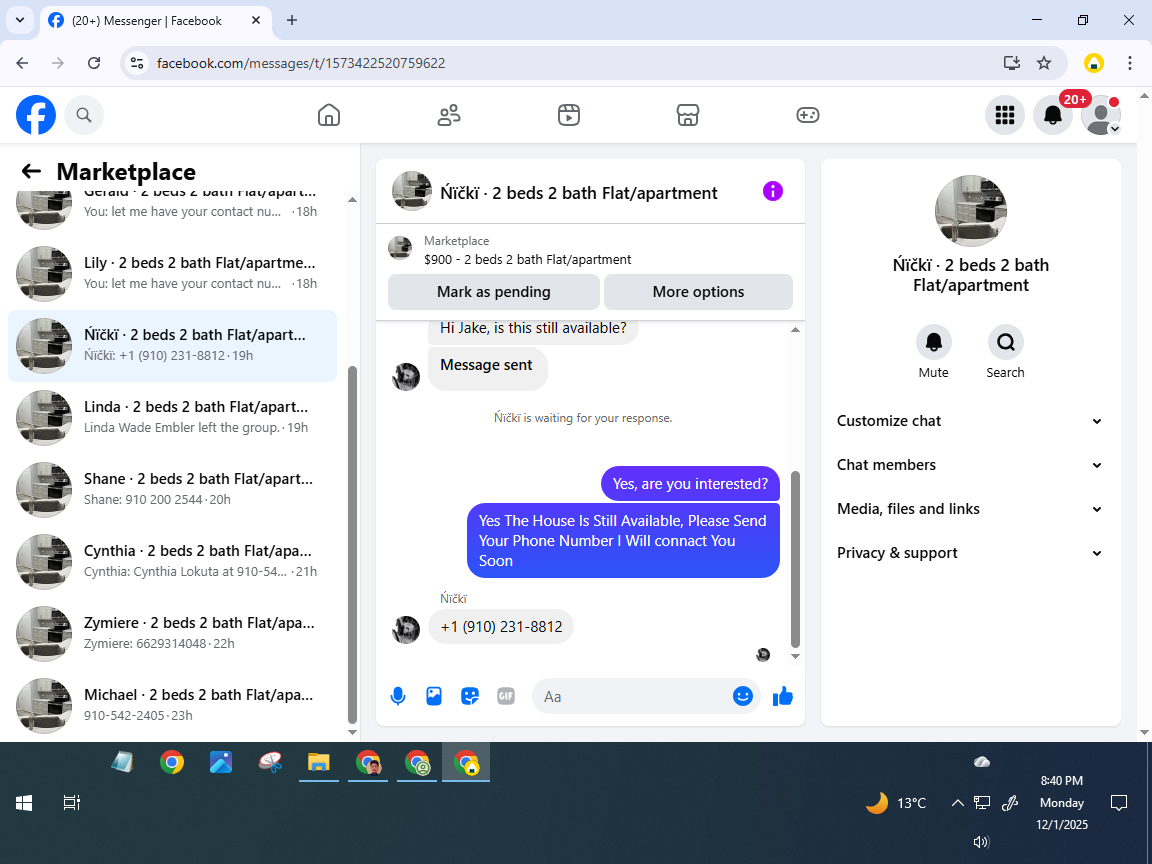Open File Explorer from the taskbar
The image size is (1152, 864).
(318, 763)
